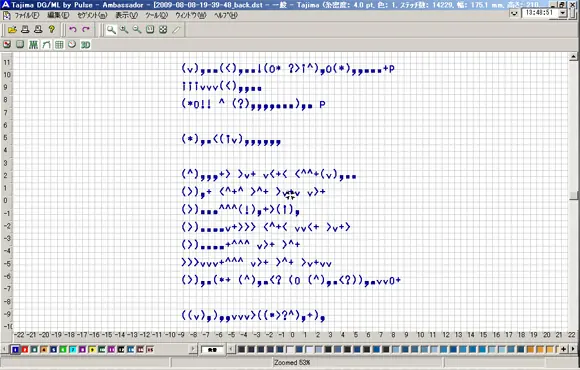This screenshot has height=370, width=580.
Task: Open the 編集(E) menu
Action: (x=58, y=16)
